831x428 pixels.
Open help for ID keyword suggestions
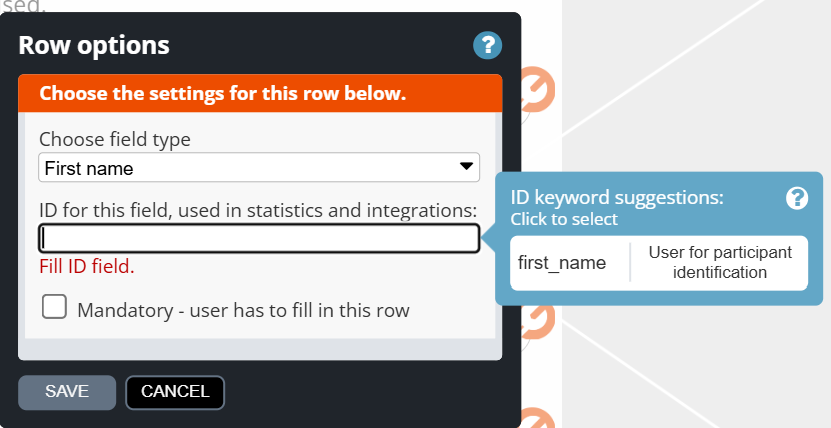pos(797,198)
